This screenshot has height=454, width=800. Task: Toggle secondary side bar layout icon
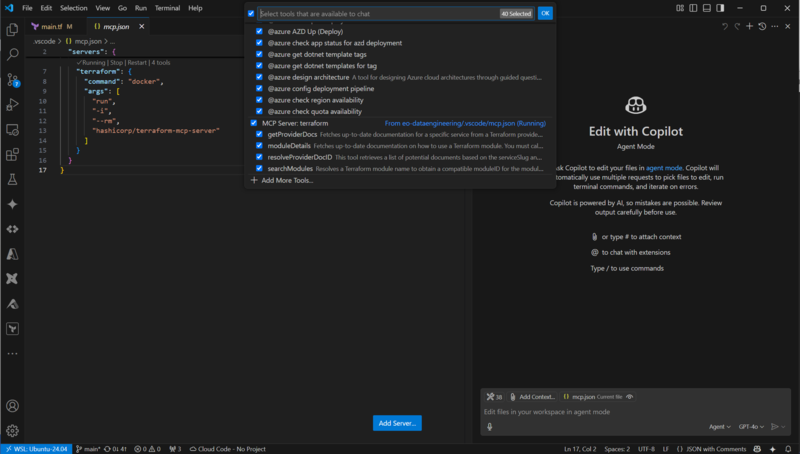(720, 8)
